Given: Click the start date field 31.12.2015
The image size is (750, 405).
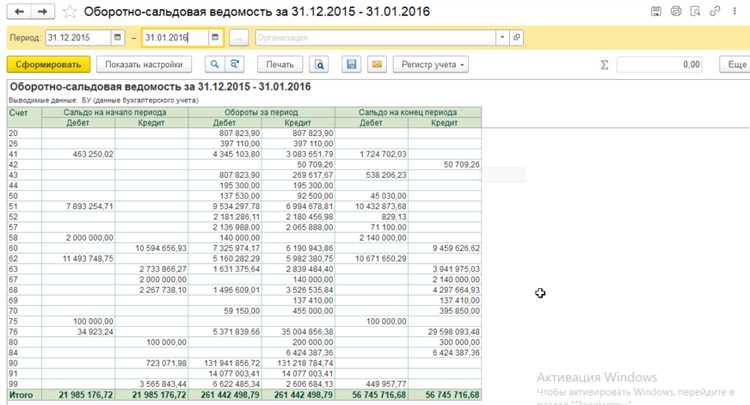Looking at the screenshot, I should tap(78, 37).
